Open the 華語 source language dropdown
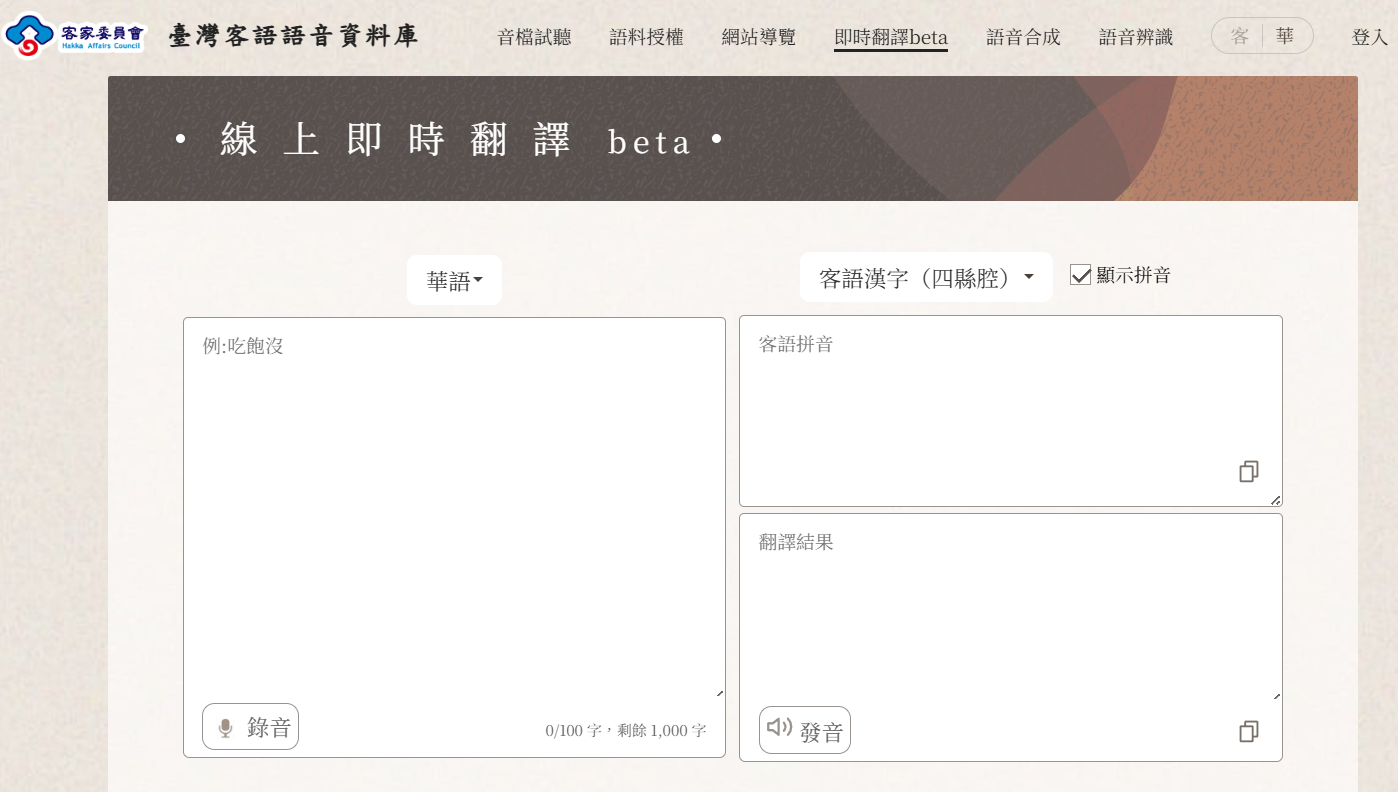This screenshot has width=1398, height=792. tap(454, 281)
